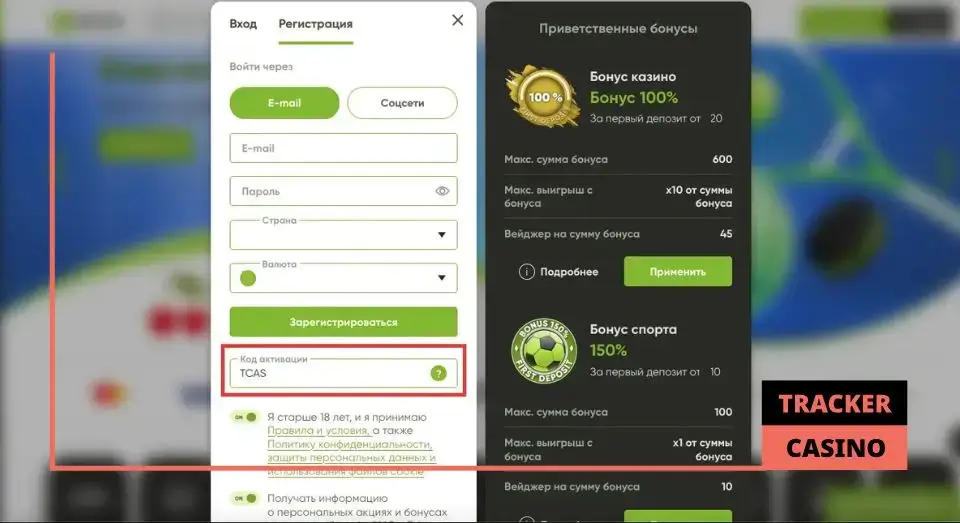Open the Валюта currency dropdown arrow
Viewport: 960px width, 523px height.
441,278
